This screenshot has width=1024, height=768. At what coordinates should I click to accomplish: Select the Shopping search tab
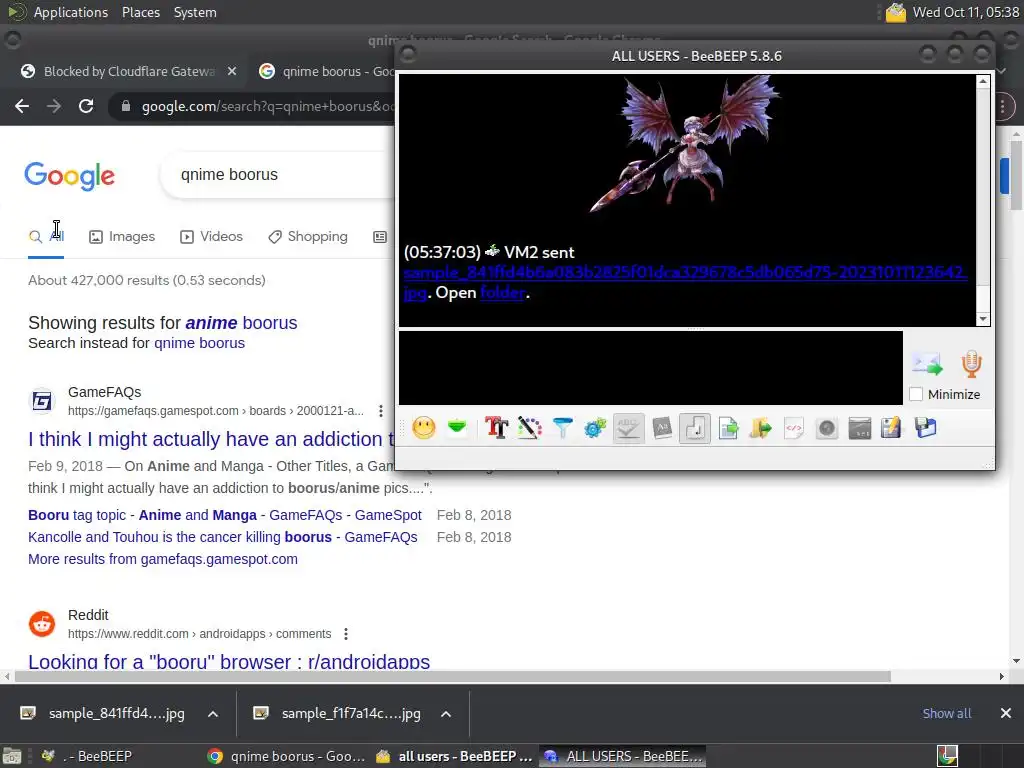(x=308, y=236)
